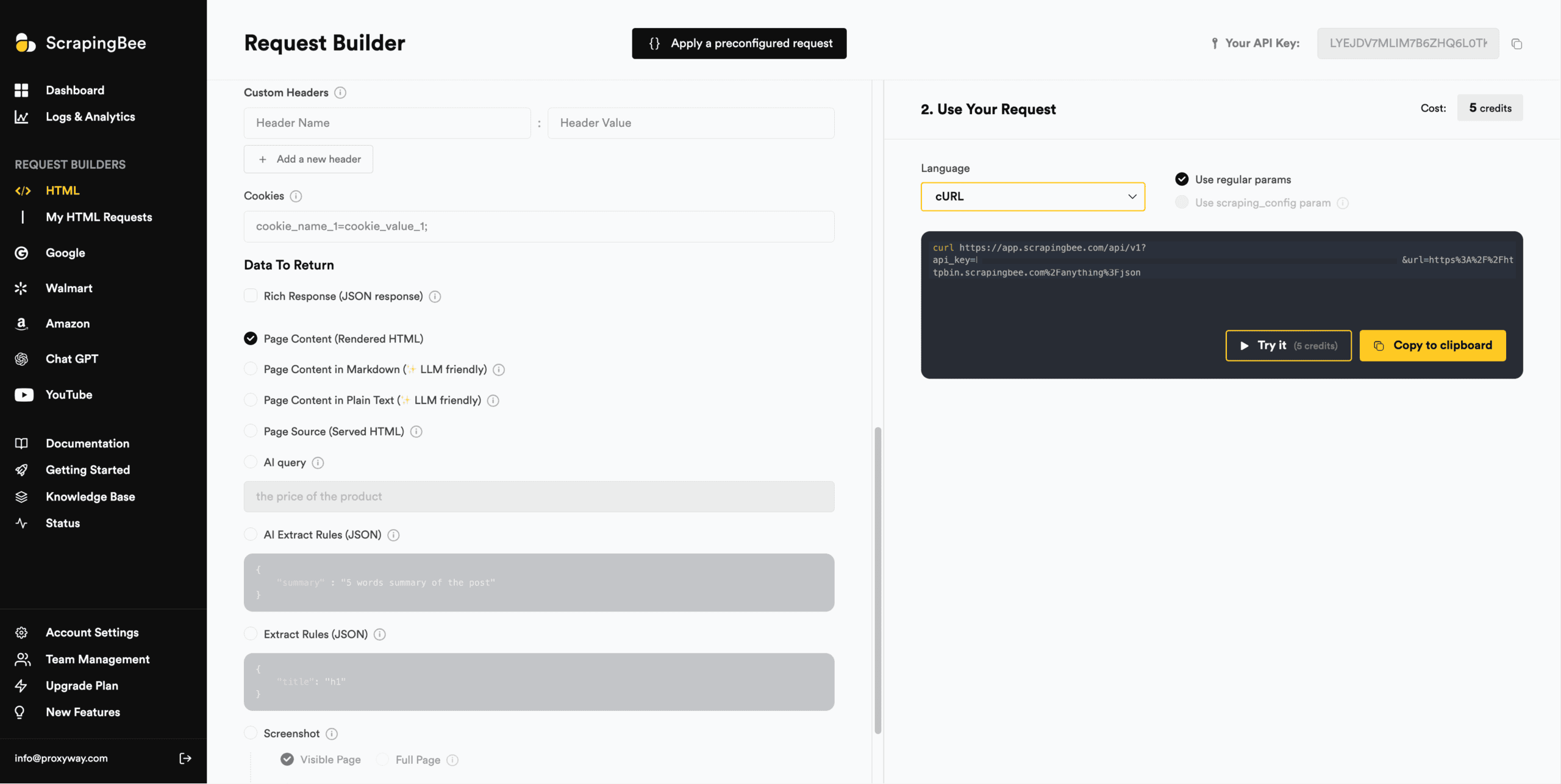
Task: Open My HTML Requests in sidebar
Action: 99,217
